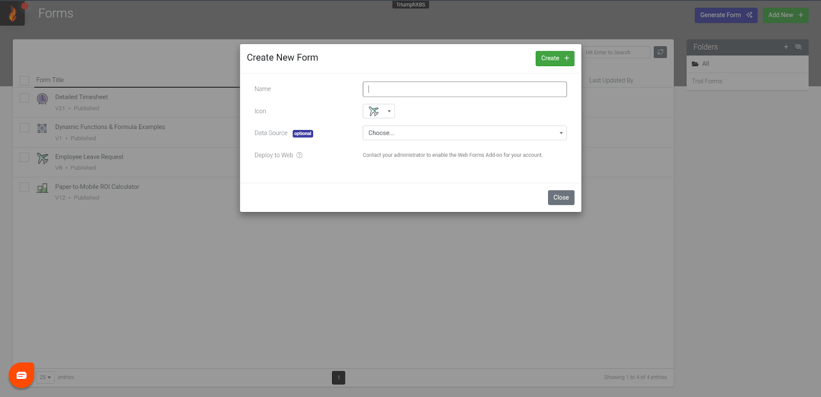Click the hide folders eye icon
The width and height of the screenshot is (821, 397).
pyautogui.click(x=798, y=47)
